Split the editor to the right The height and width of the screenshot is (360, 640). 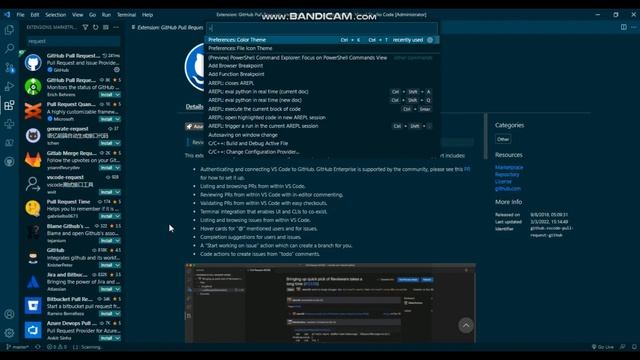tap(624, 27)
